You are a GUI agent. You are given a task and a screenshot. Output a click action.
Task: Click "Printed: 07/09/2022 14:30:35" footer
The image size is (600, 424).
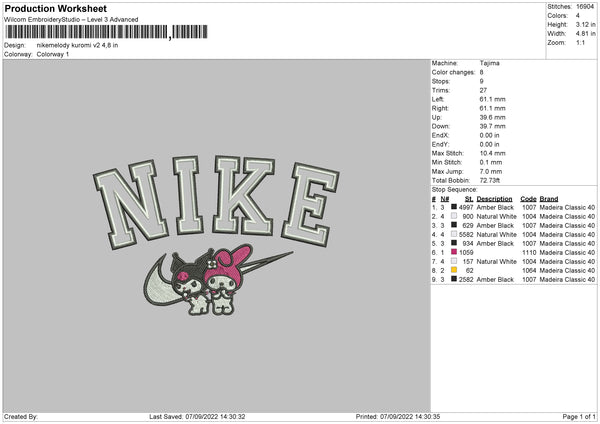(398, 416)
